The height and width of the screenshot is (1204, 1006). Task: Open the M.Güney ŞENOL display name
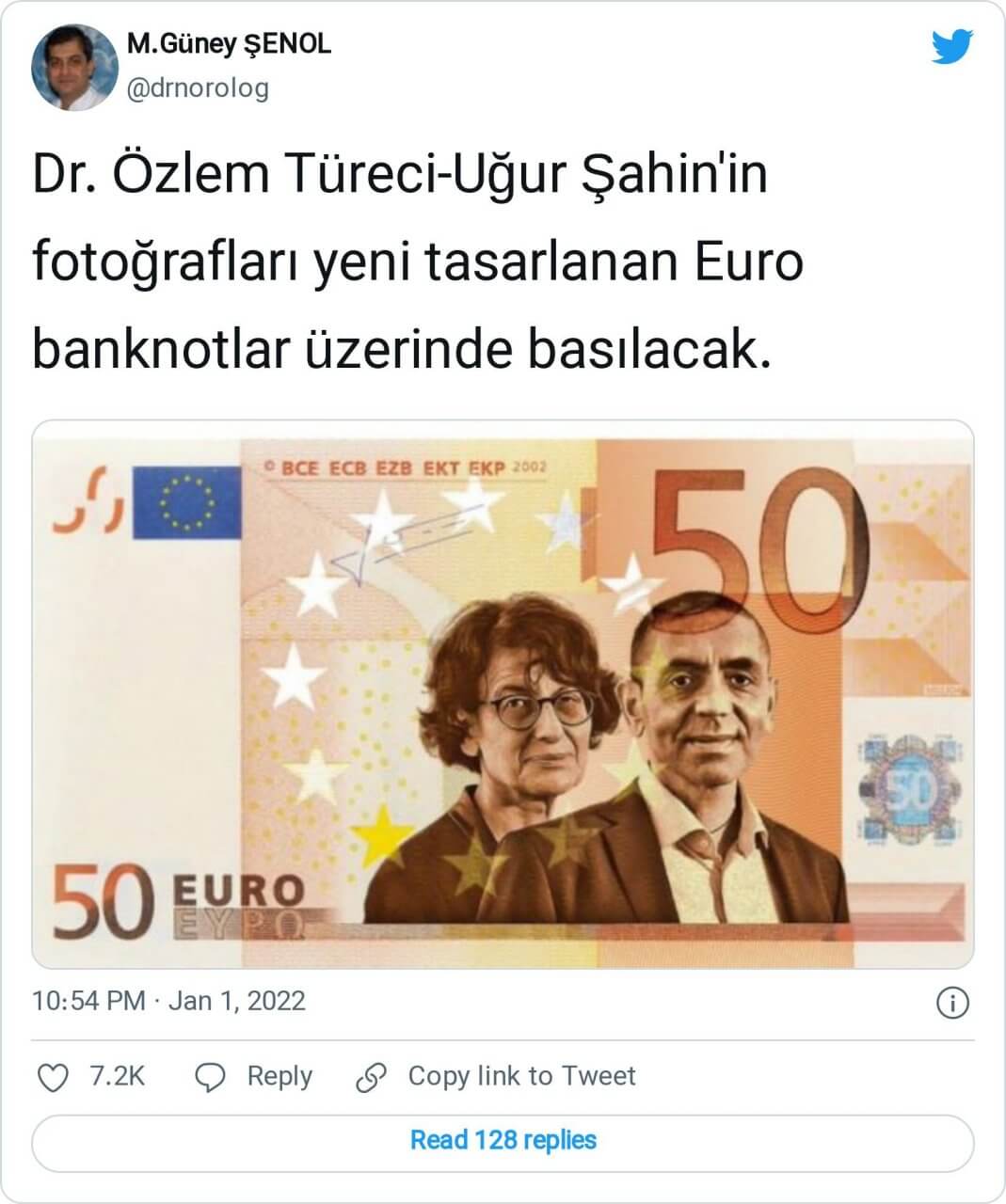[x=229, y=43]
